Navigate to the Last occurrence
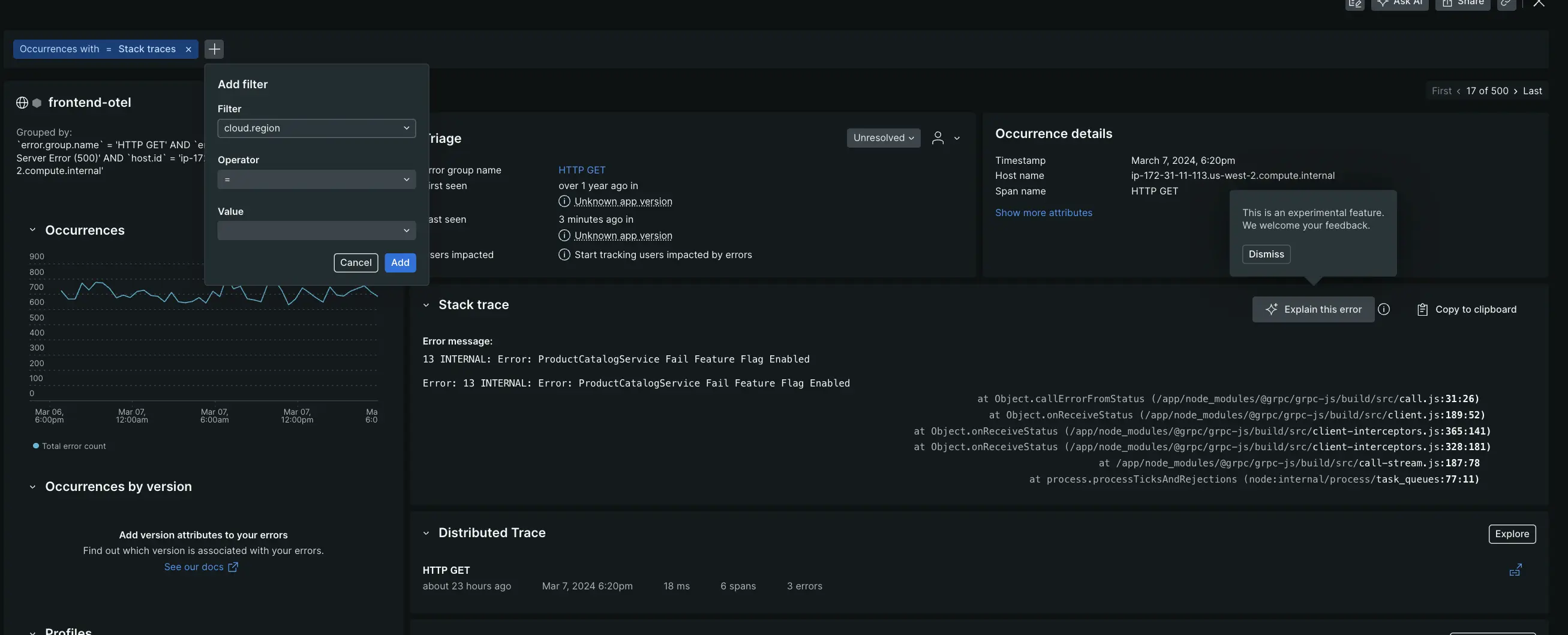This screenshot has height=635, width=1568. [1532, 90]
